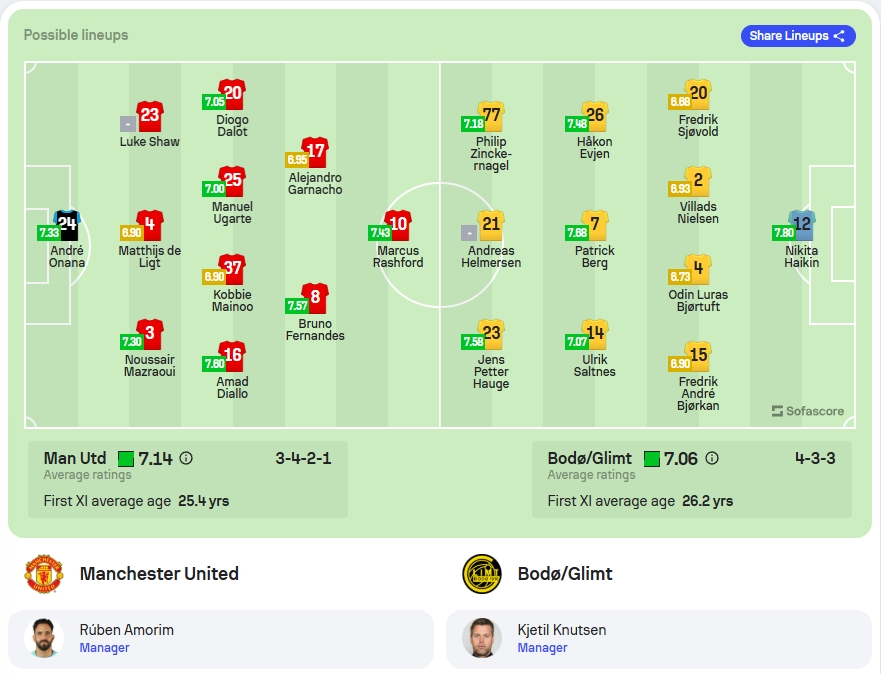This screenshot has width=881, height=674.
Task: Click the Manchester United club crest
Action: click(44, 574)
